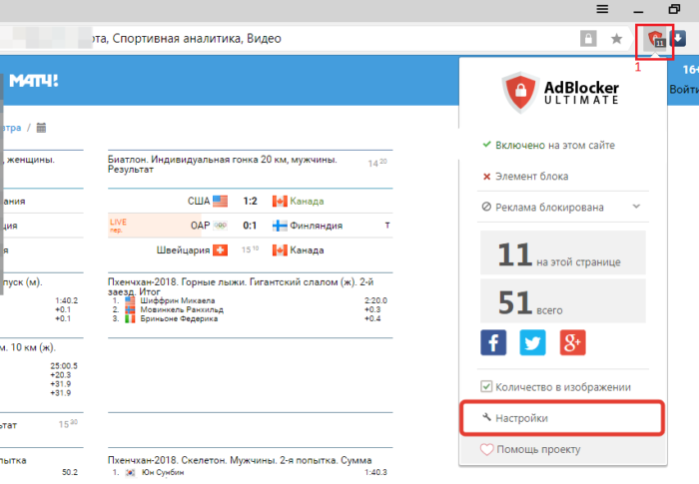Viewport: 699px width, 484px height.
Task: Open США 1:2 Канада match
Action: coord(250,201)
